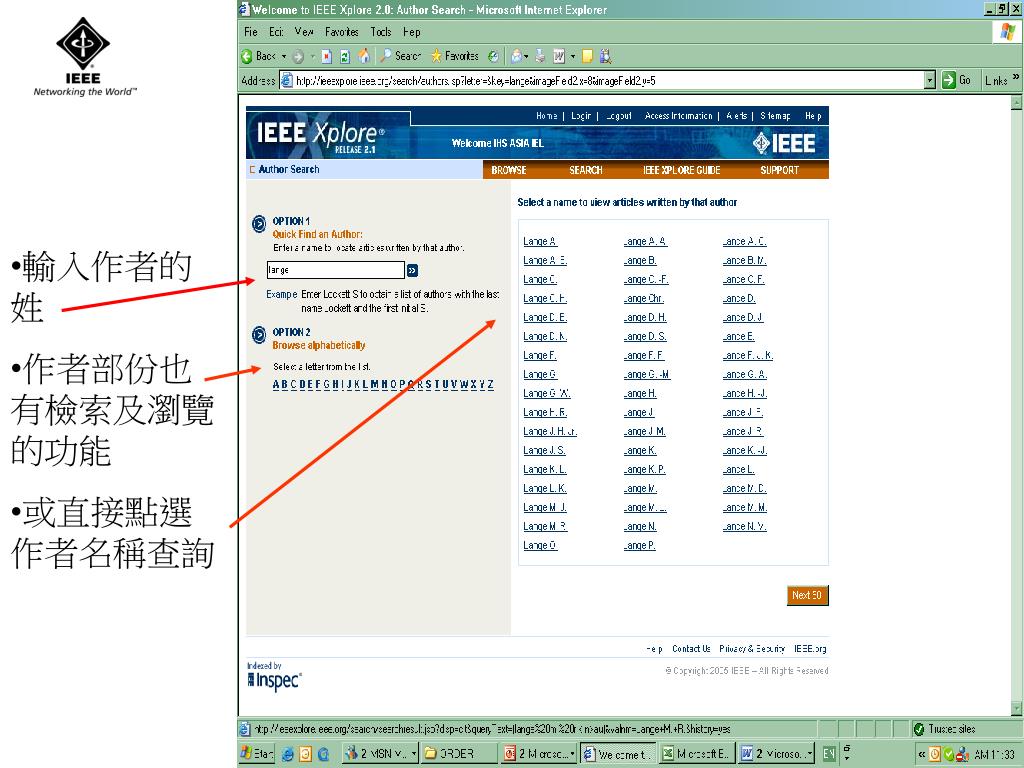Image resolution: width=1024 pixels, height=768 pixels.
Task: Click the Internet Explorer quick launch icon
Action: click(287, 754)
